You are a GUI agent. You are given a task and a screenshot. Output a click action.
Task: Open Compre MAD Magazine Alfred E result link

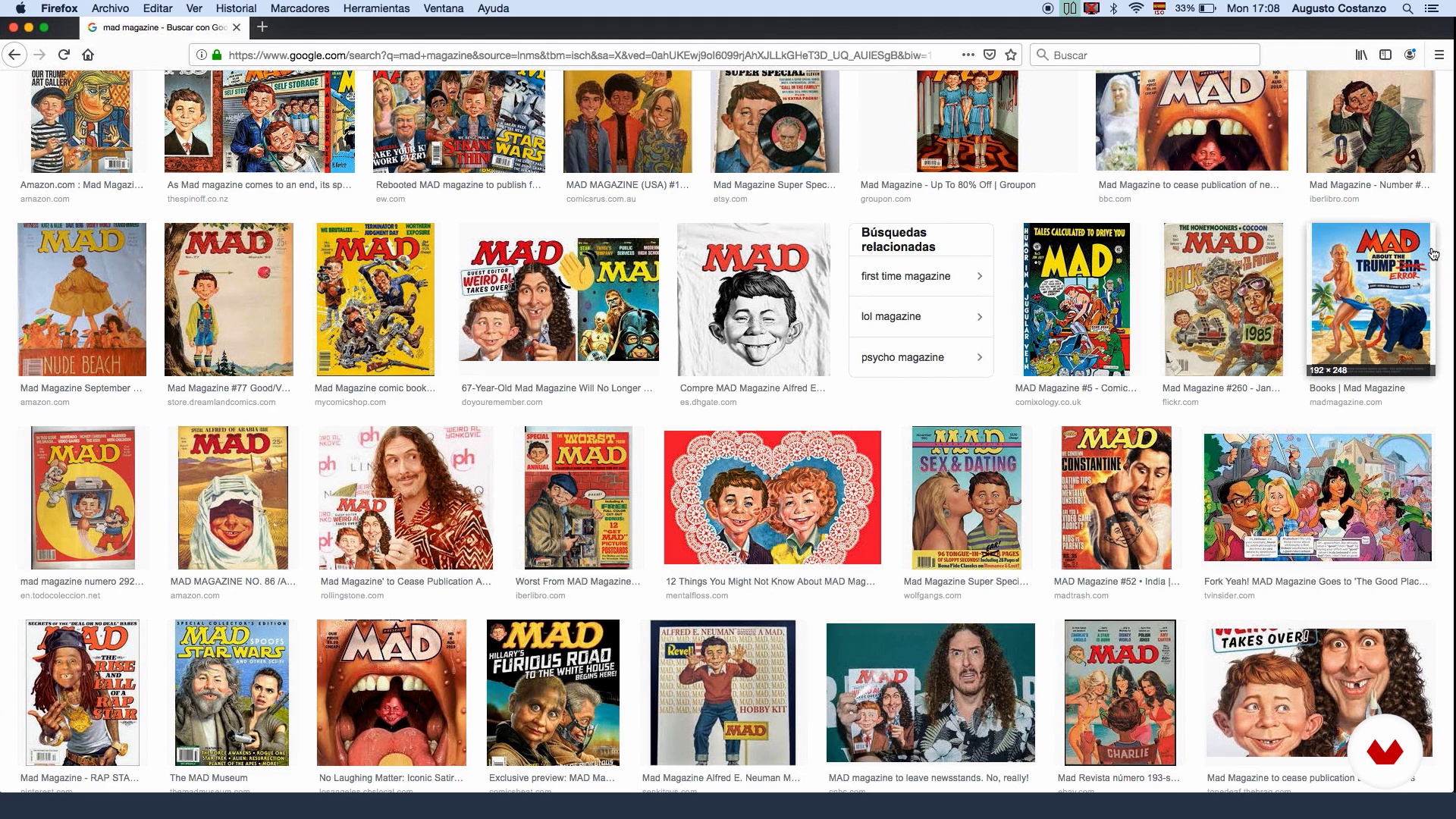[752, 388]
